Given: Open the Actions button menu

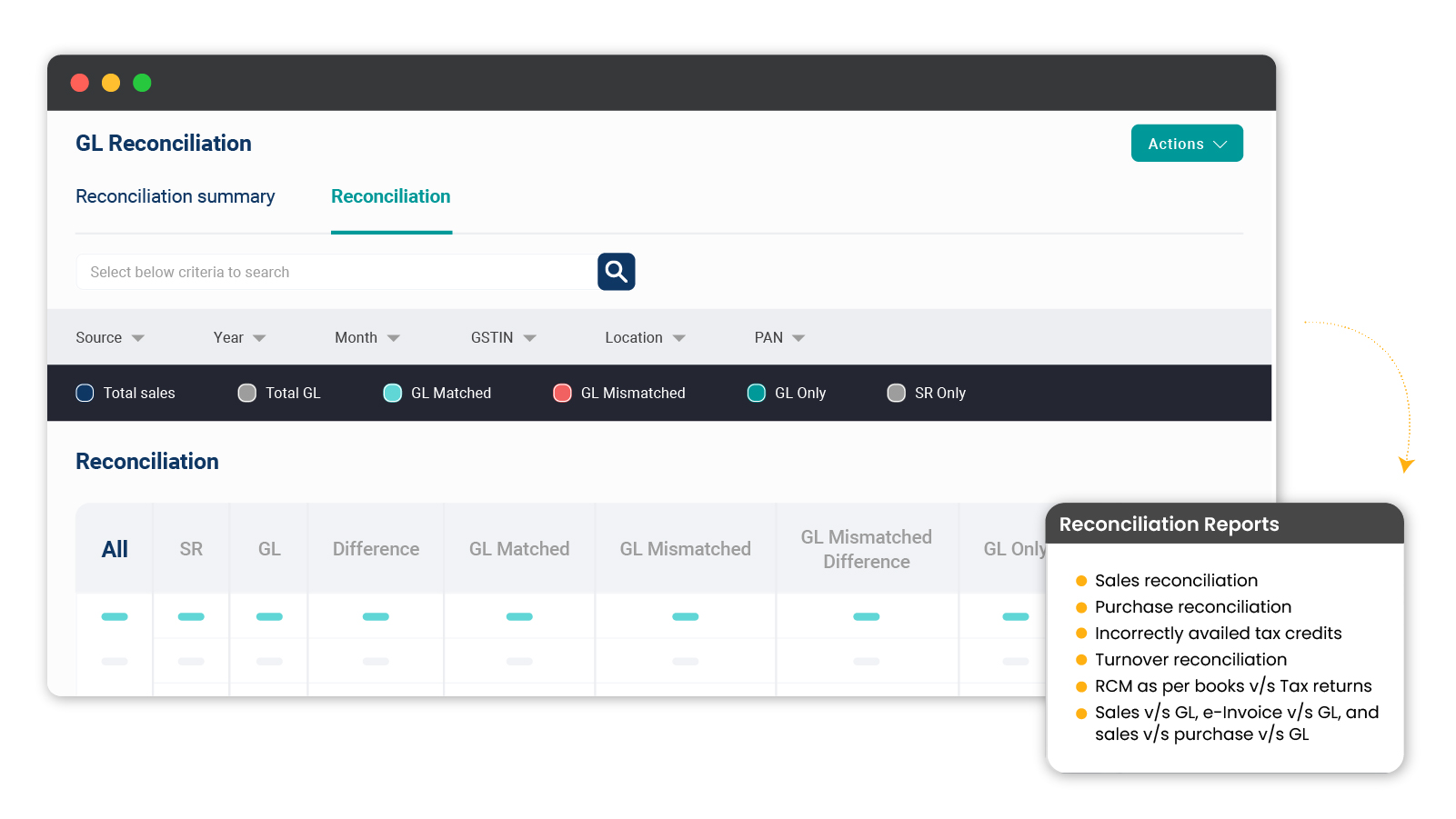Looking at the screenshot, I should click(x=1187, y=144).
